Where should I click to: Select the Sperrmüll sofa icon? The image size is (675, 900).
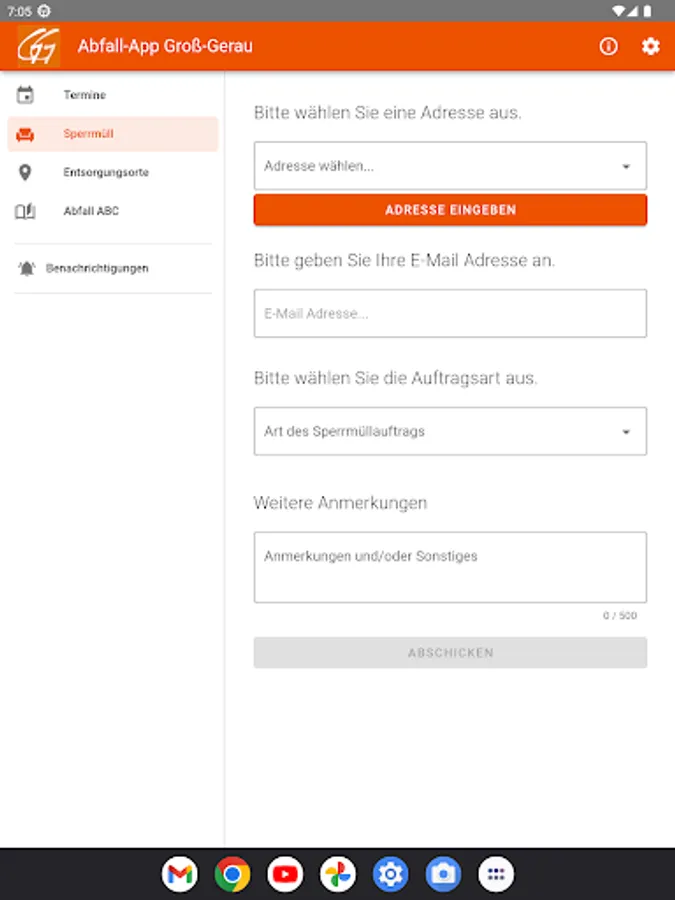(x=25, y=134)
